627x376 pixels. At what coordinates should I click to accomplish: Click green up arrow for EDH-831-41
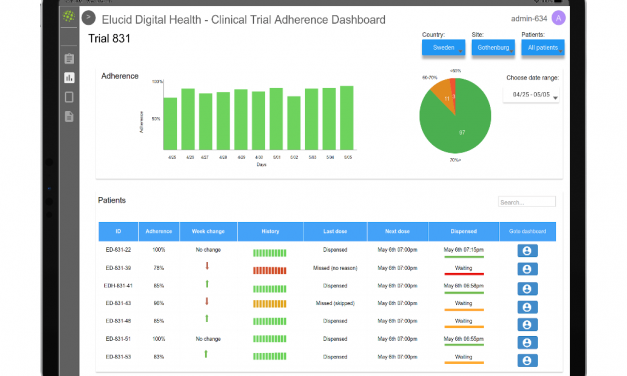[207, 284]
